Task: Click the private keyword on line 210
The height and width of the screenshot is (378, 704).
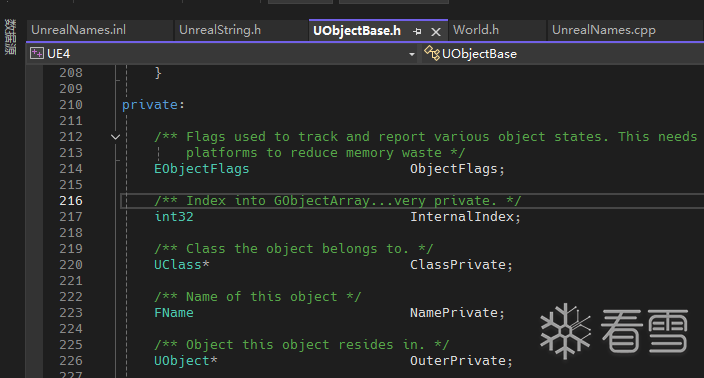Action: click(150, 105)
